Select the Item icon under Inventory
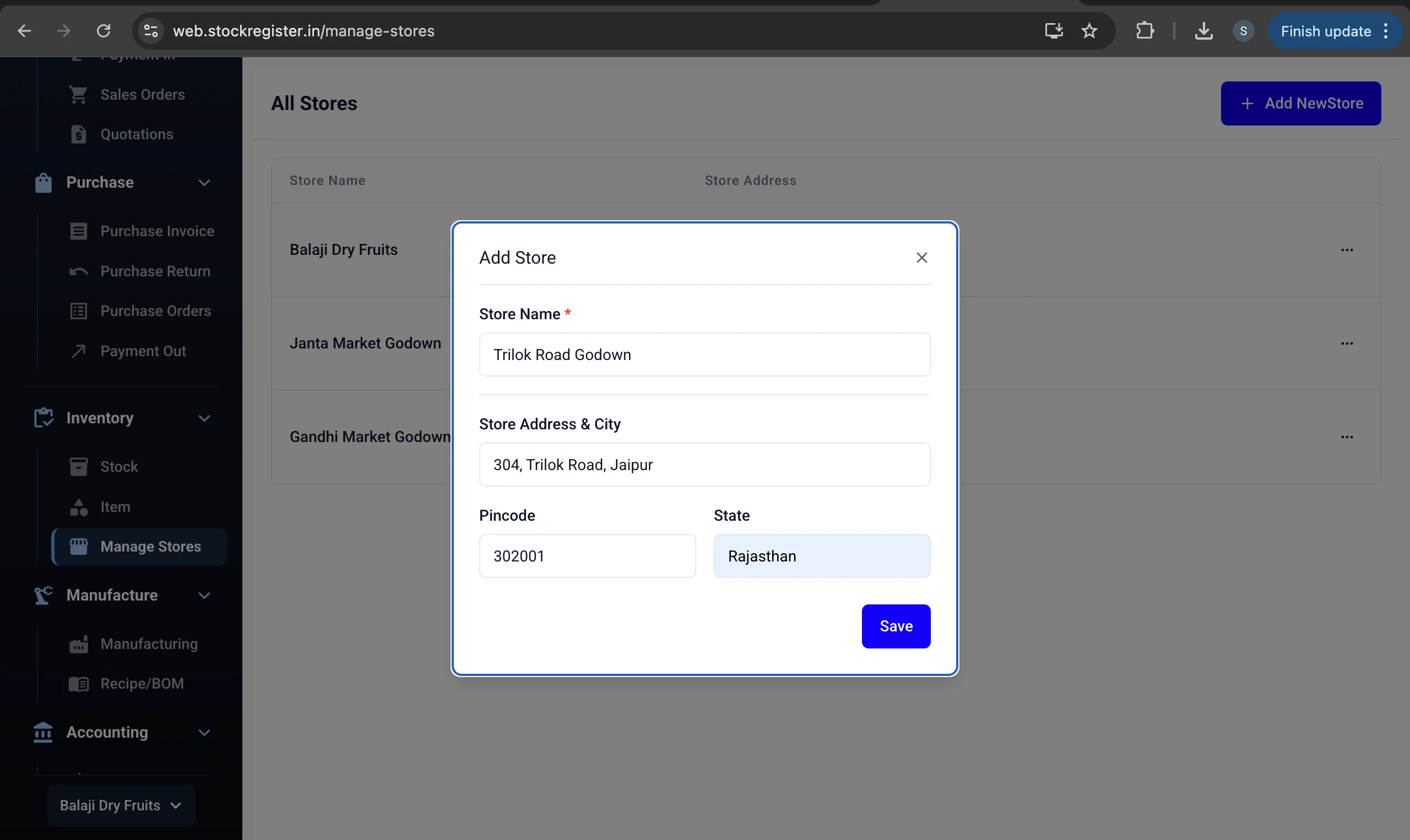This screenshot has height=840, width=1410. (x=78, y=506)
